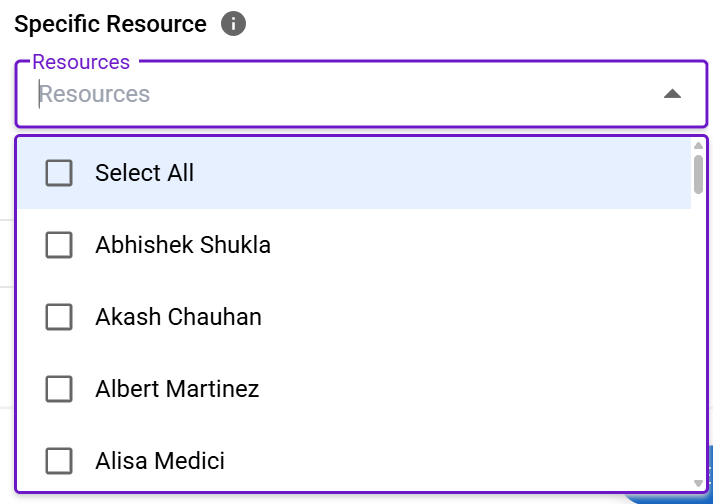Image resolution: width=713 pixels, height=504 pixels.
Task: Select the Akash Chauhan name label
Action: pos(178,317)
